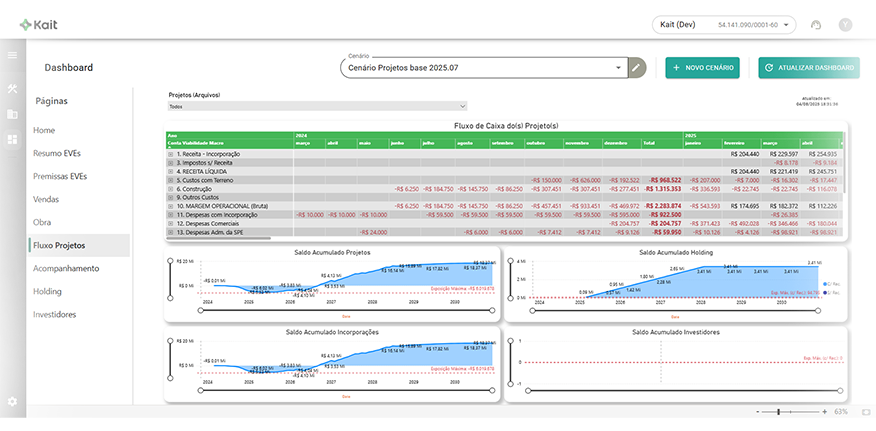Open the Projetos (Arquivos) Todos dropdown
This screenshot has height=431, width=876.
coord(317,106)
